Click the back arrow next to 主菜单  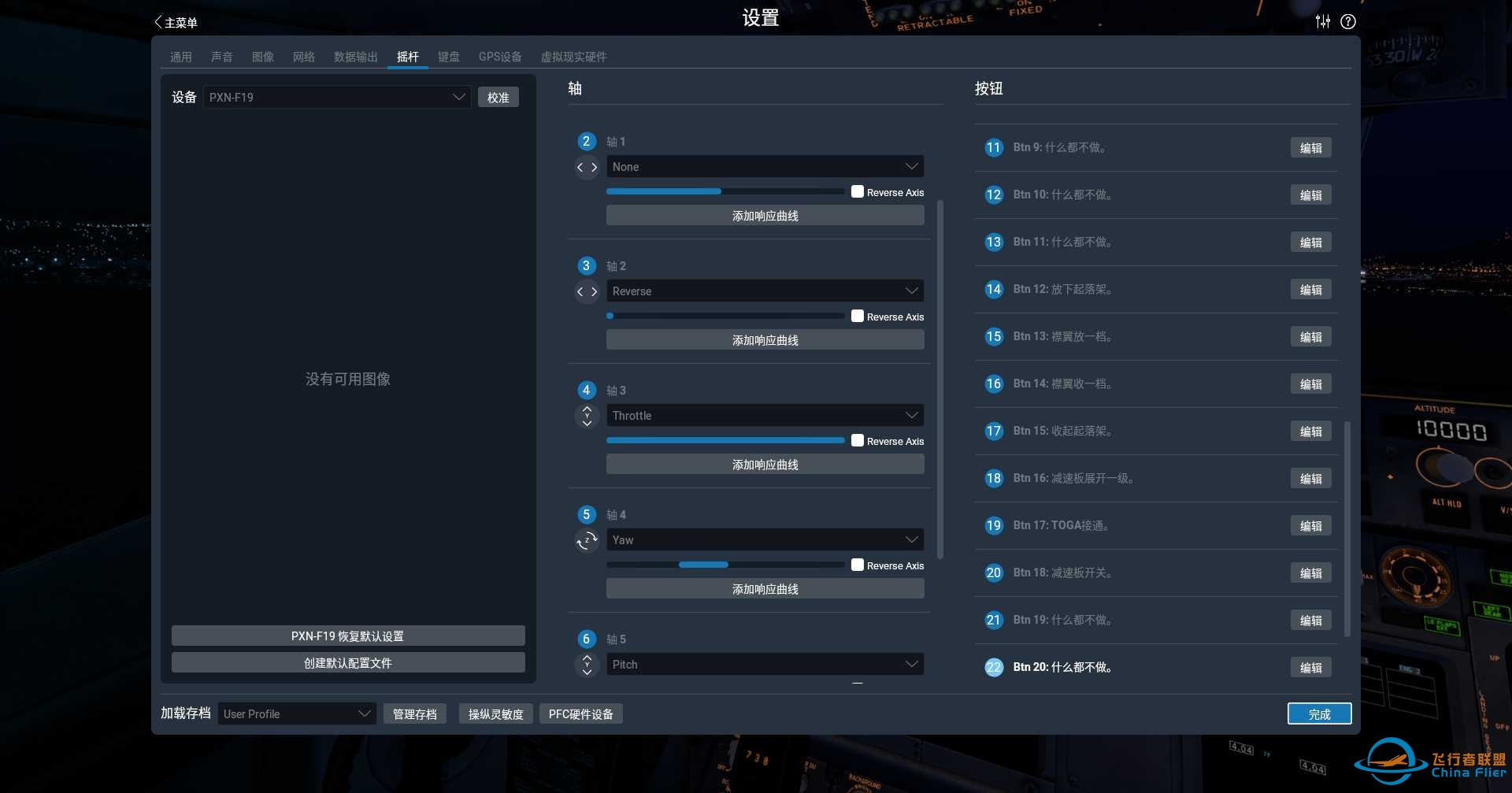tap(157, 22)
